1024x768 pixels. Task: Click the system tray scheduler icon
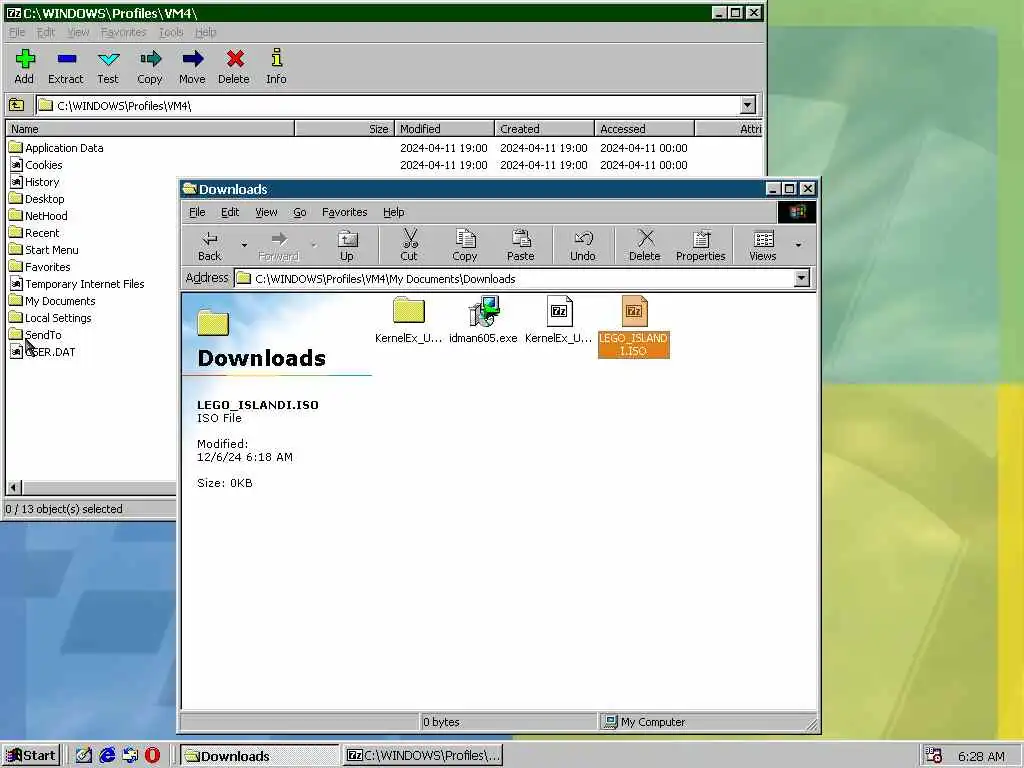934,756
